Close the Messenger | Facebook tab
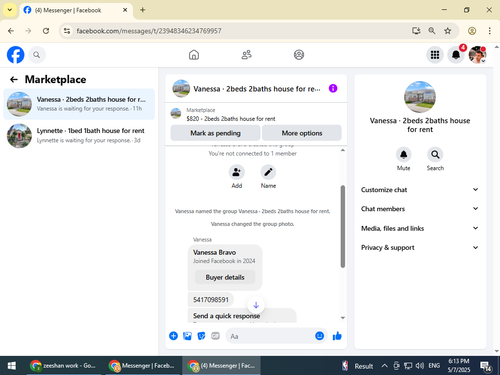The height and width of the screenshot is (375, 500). tap(125, 10)
